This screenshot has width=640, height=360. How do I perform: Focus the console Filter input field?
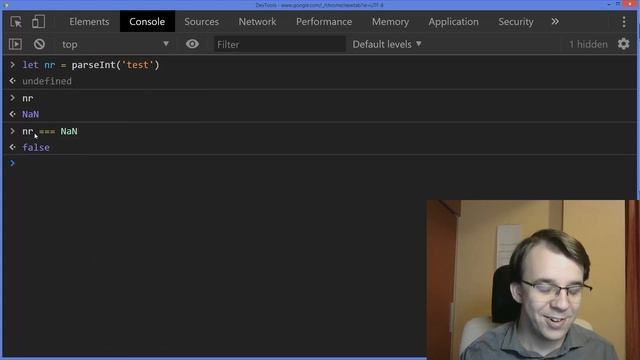(280, 44)
